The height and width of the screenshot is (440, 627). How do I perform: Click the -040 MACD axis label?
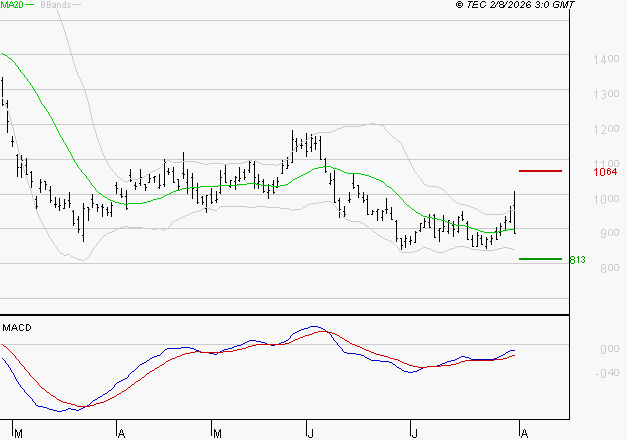tap(607, 373)
